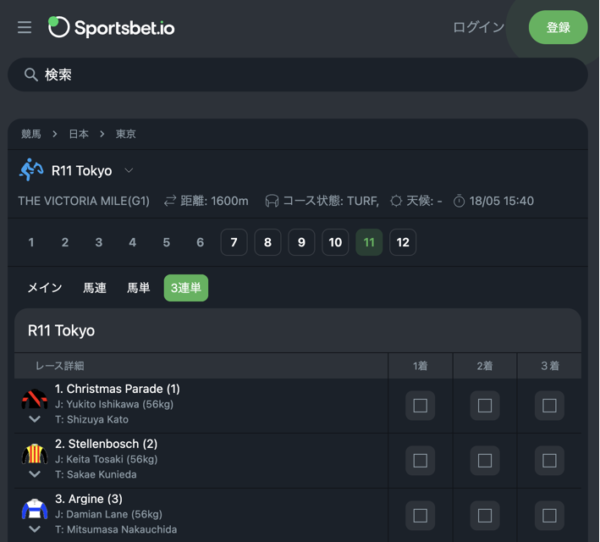This screenshot has width=600, height=542.
Task: Click Stellenbosch striped jockey silk icon
Action: [x=34, y=454]
